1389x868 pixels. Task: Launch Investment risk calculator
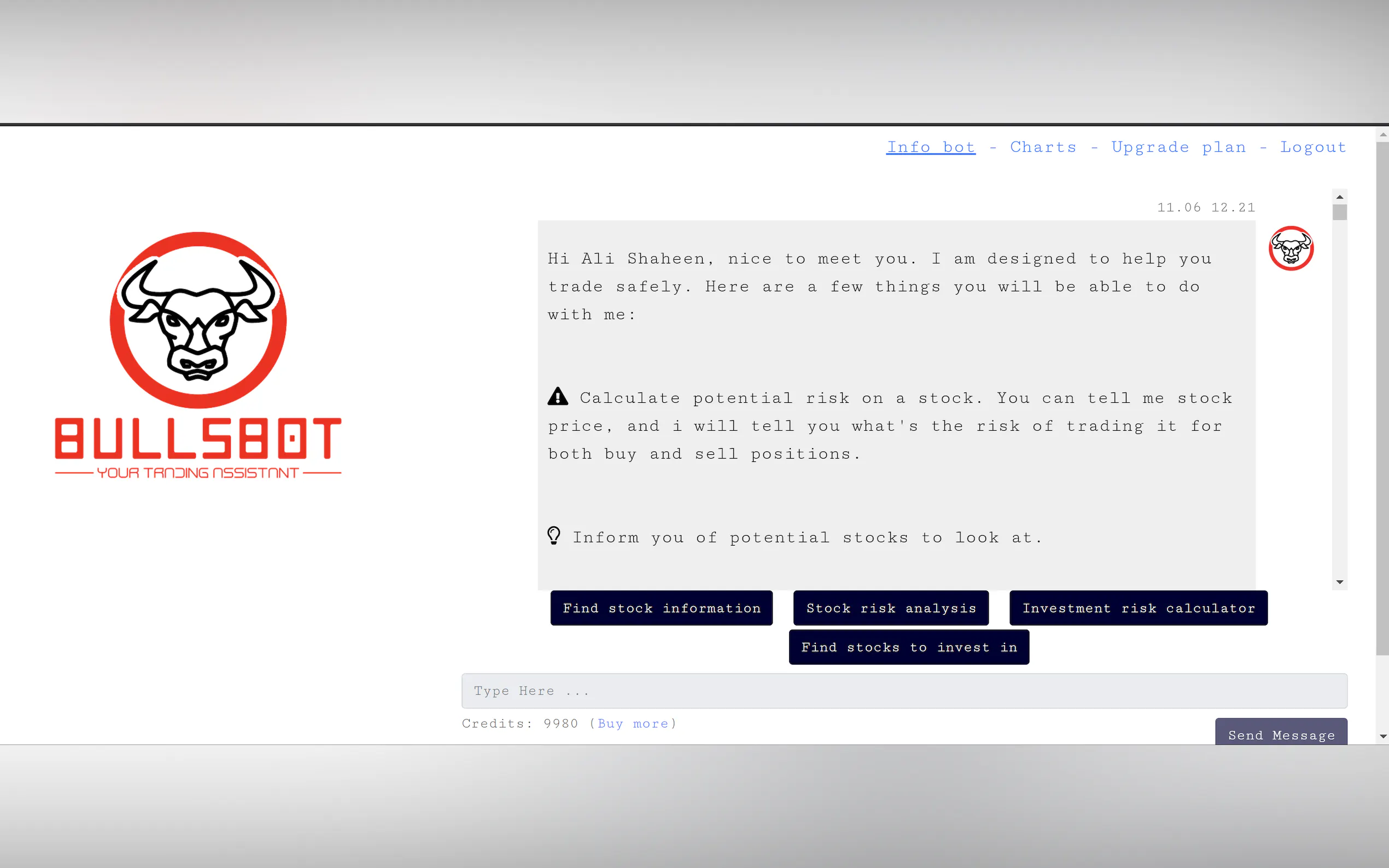click(1138, 608)
